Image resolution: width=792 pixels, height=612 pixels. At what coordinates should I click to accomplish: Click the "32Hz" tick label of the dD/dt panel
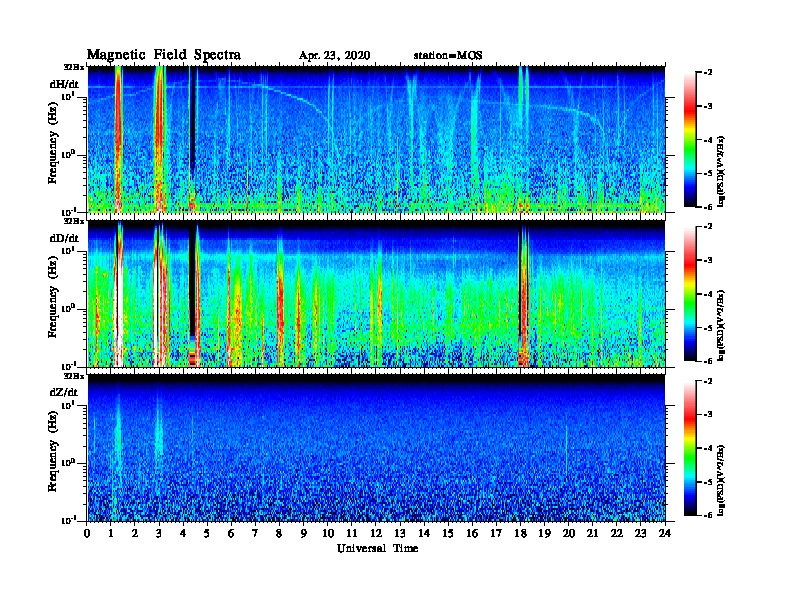pos(73,221)
